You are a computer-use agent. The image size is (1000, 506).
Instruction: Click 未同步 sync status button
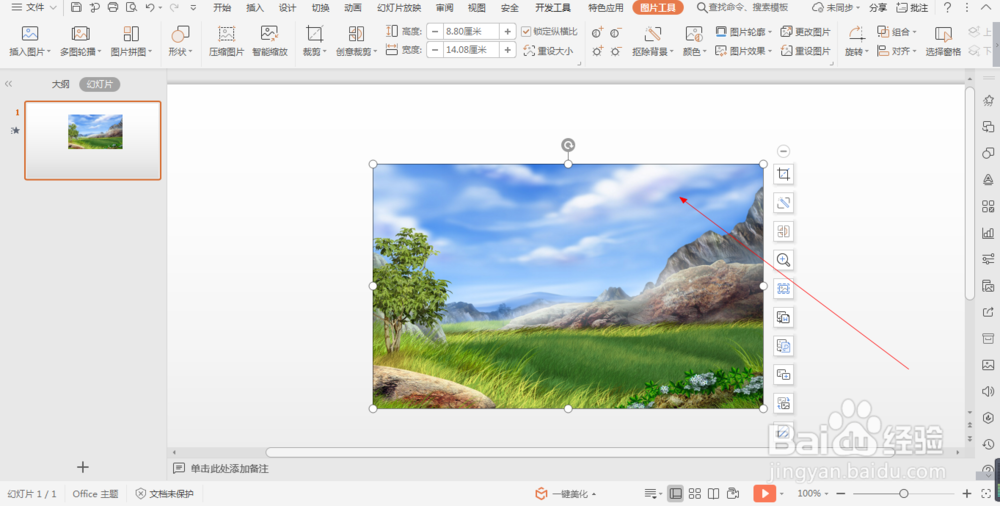pos(836,8)
